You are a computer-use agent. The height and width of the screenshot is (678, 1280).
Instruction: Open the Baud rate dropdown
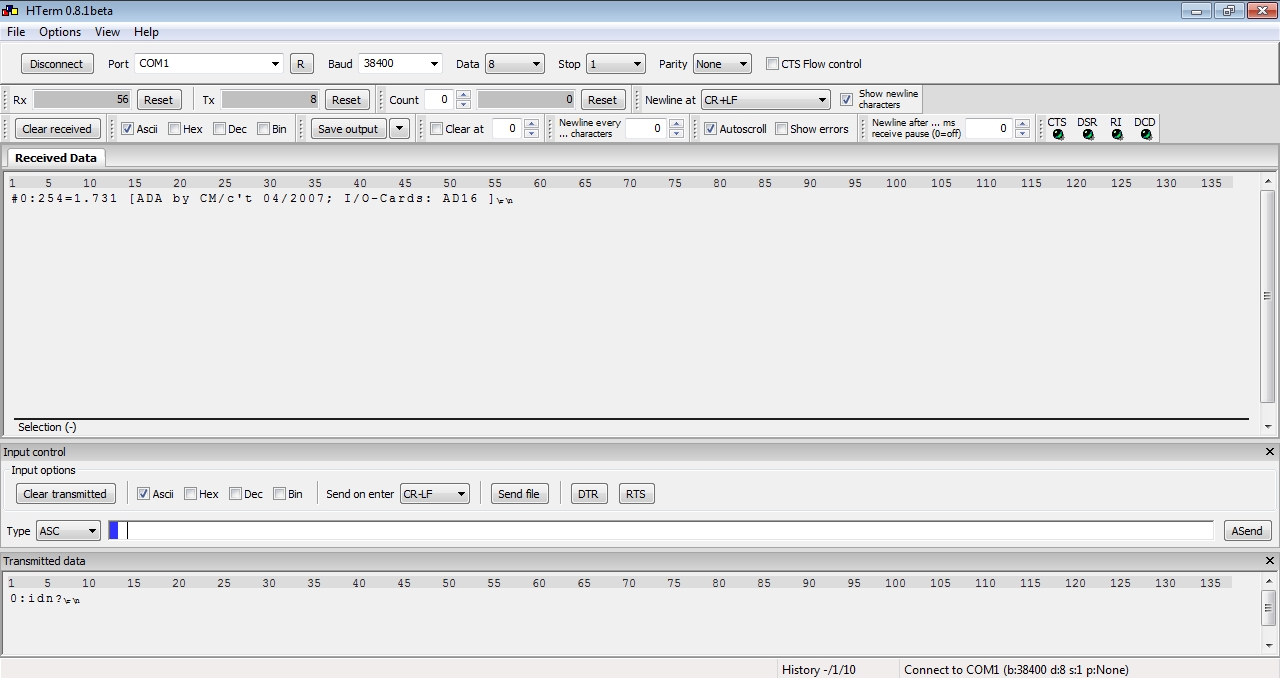pos(400,64)
